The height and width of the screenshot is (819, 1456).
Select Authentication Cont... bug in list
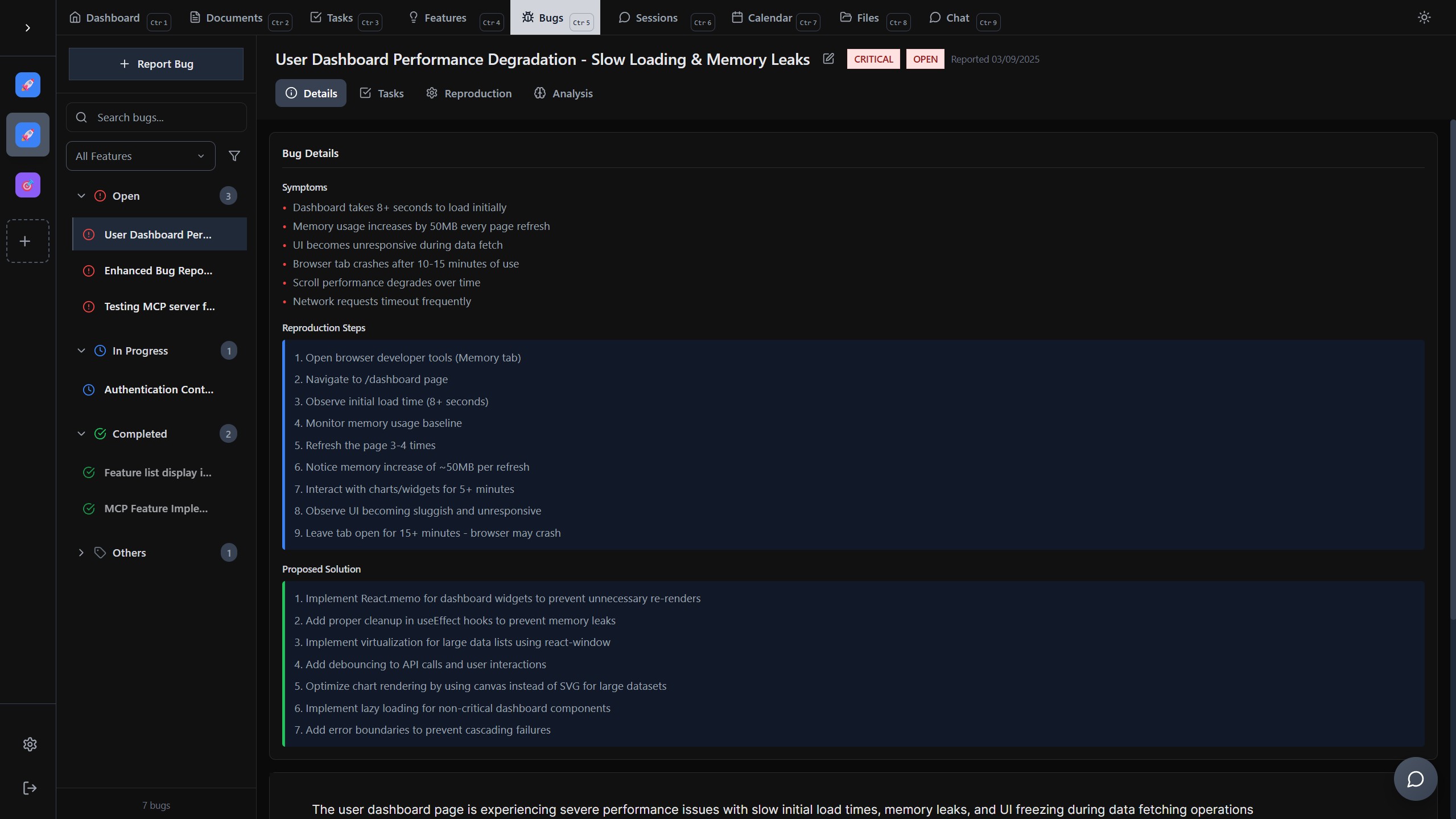click(159, 390)
